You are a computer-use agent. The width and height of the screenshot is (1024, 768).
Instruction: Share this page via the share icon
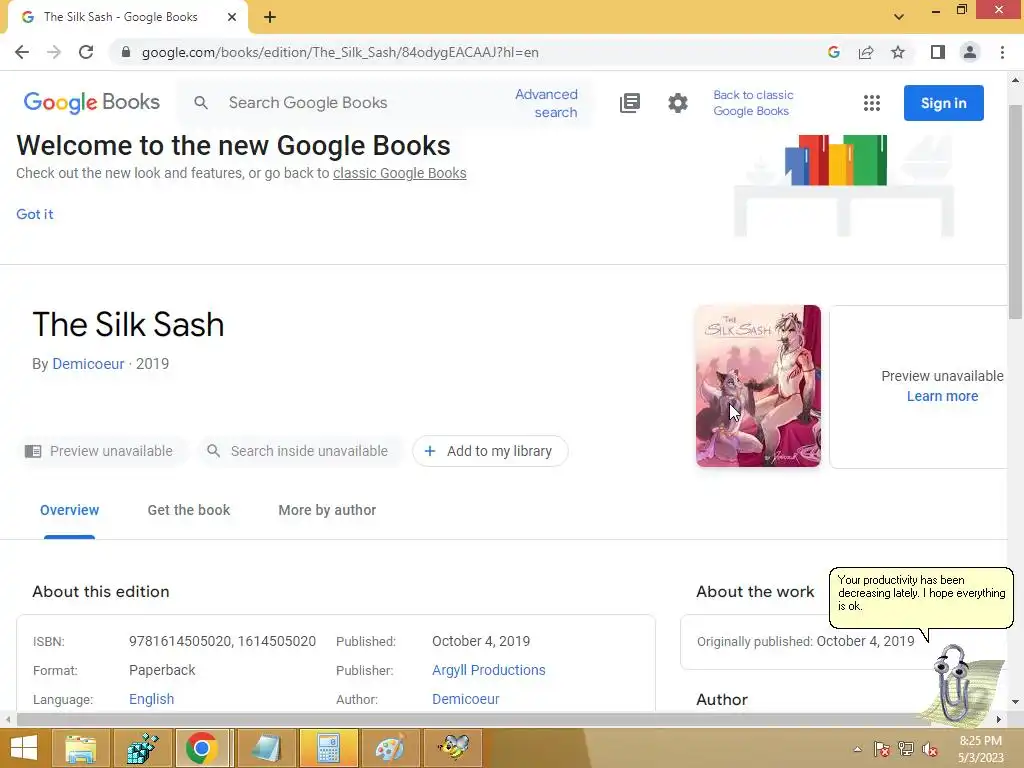[x=866, y=52]
